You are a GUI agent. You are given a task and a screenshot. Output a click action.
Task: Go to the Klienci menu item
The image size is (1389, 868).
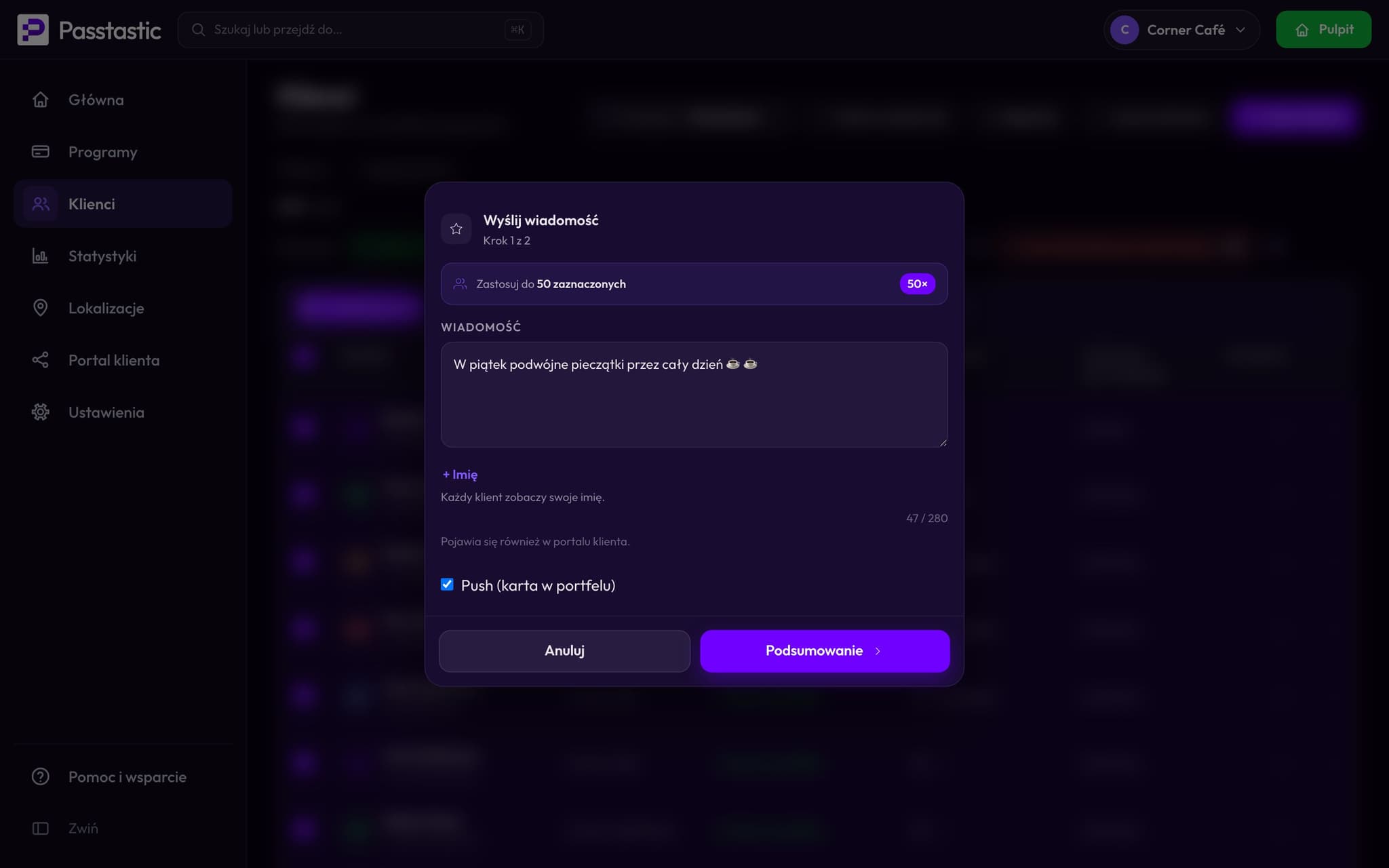click(x=123, y=203)
